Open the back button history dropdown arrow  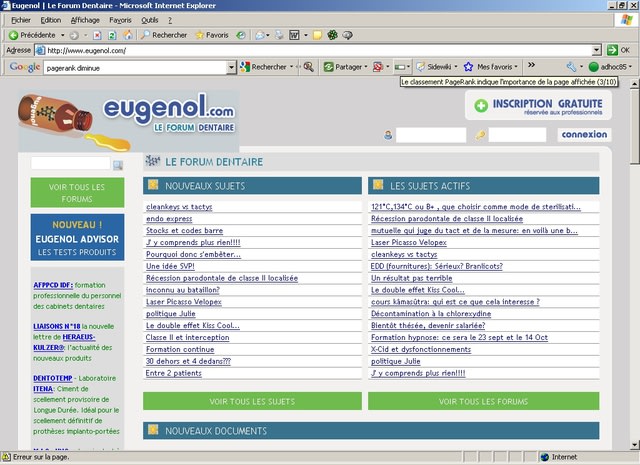(x=62, y=36)
